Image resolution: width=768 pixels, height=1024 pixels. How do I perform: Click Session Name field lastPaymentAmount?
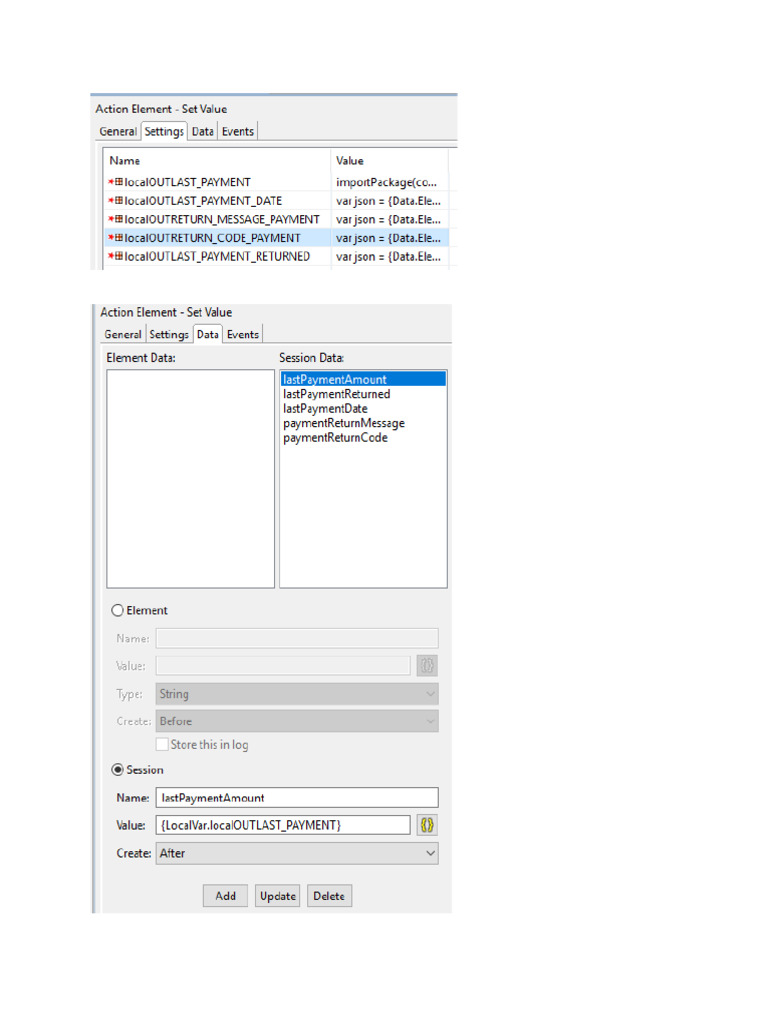(297, 797)
